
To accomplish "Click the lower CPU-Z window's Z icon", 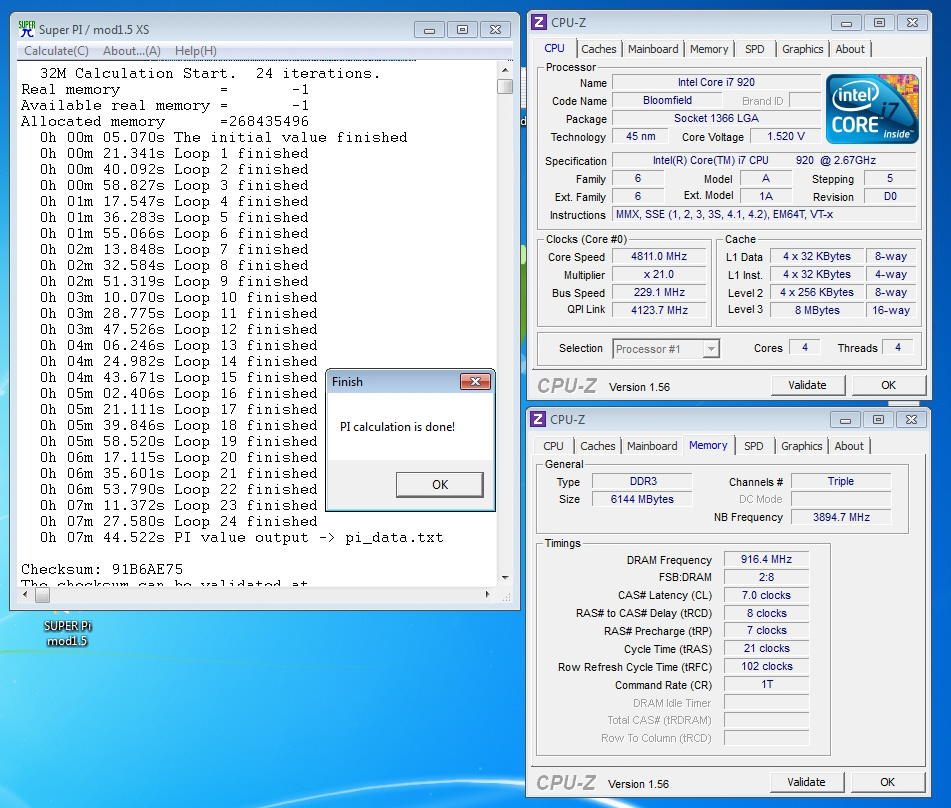I will pos(538,419).
